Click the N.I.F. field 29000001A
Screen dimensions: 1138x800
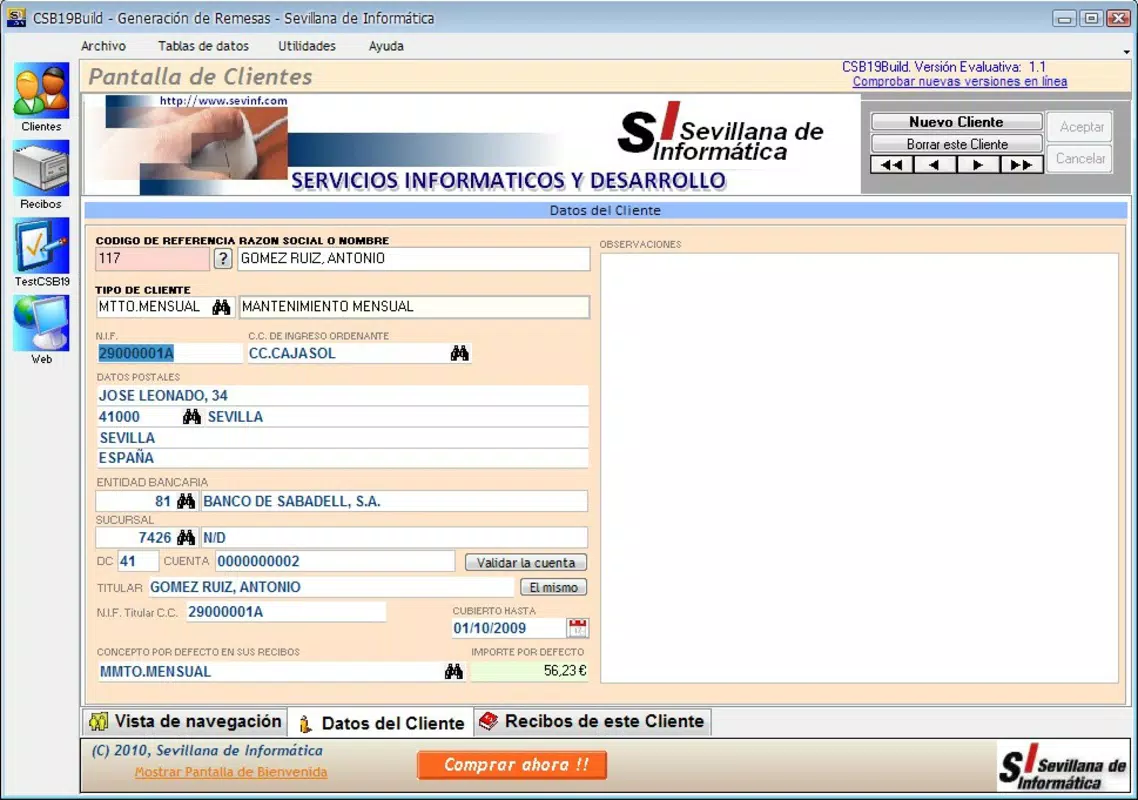point(169,354)
